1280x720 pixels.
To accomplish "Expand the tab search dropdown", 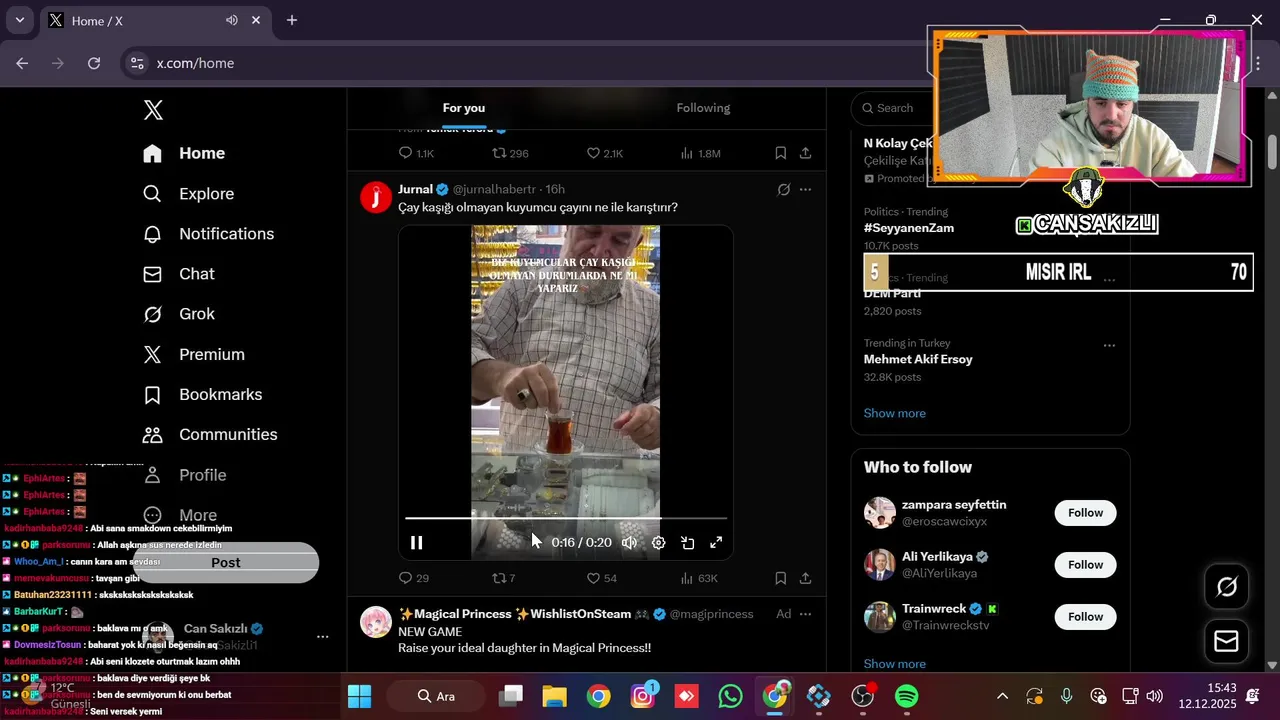I will (x=19, y=20).
